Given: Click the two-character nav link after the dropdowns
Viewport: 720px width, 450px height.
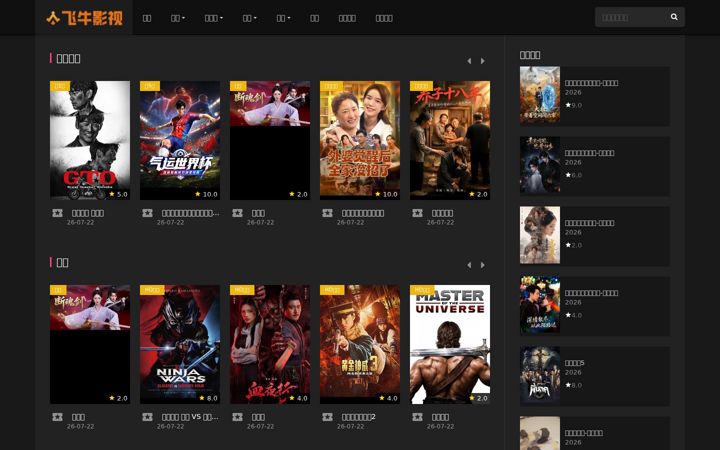Looking at the screenshot, I should point(315,18).
